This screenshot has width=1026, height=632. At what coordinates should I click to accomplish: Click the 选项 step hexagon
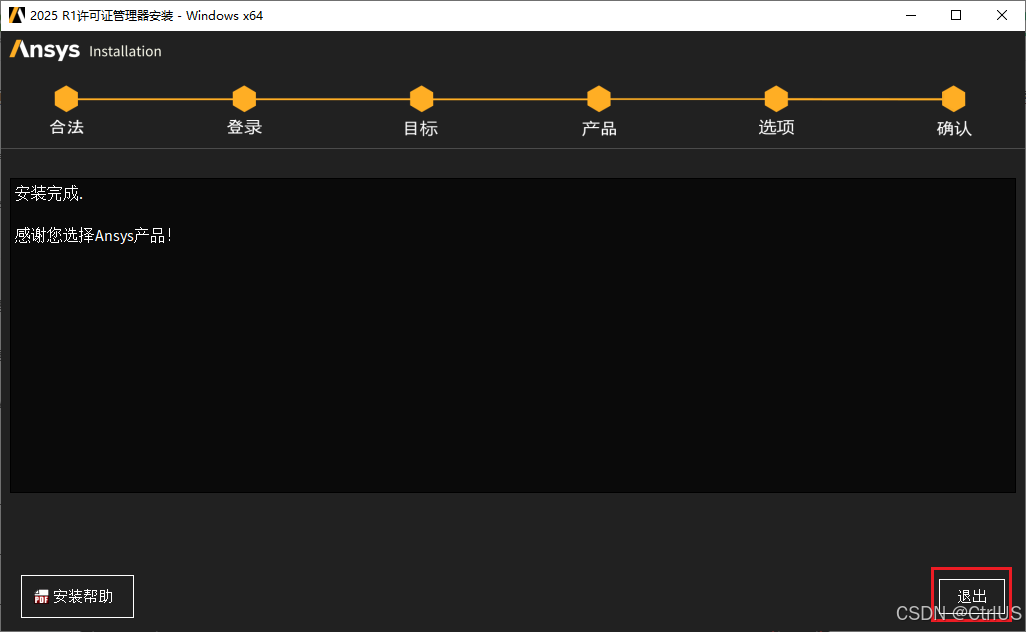coord(776,99)
